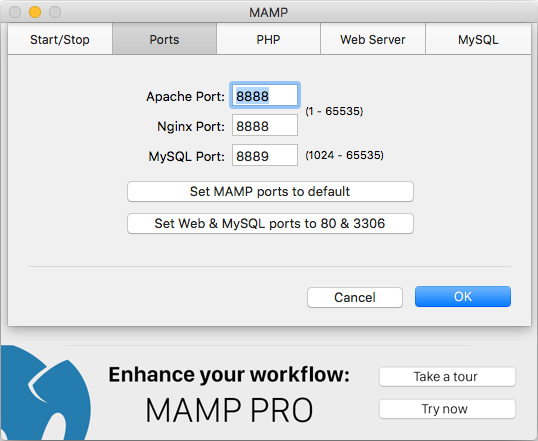Click the MAMP PRO promo heading

point(229,410)
